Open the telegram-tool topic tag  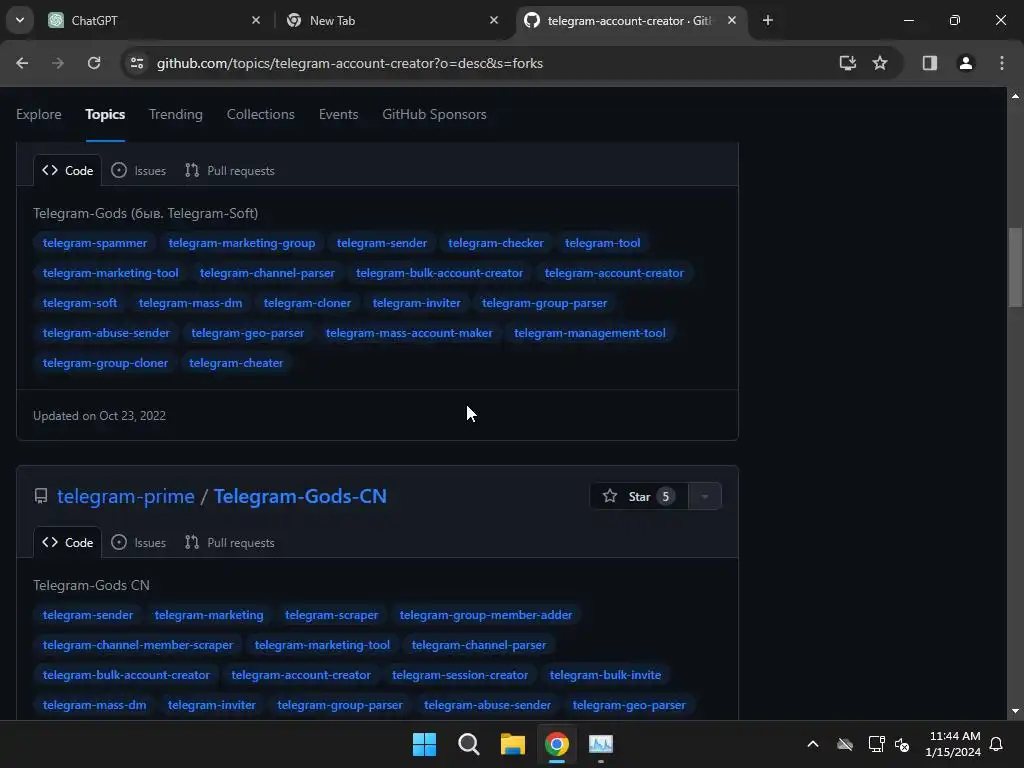point(602,243)
